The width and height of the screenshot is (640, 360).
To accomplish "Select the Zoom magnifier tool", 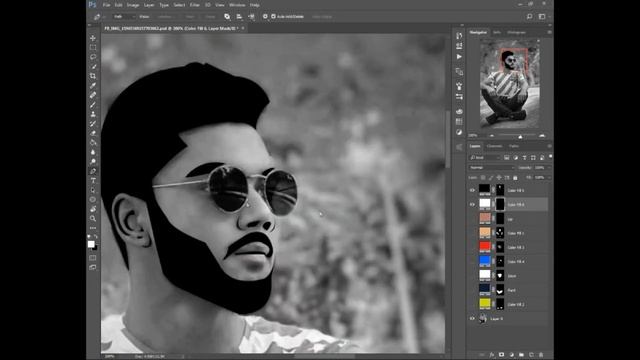I will pyautogui.click(x=93, y=218).
